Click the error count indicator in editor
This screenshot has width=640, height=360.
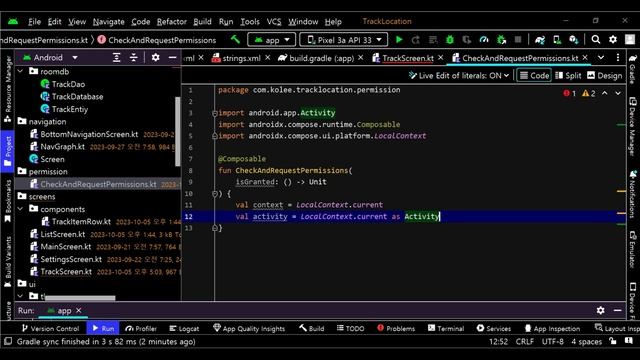569,93
